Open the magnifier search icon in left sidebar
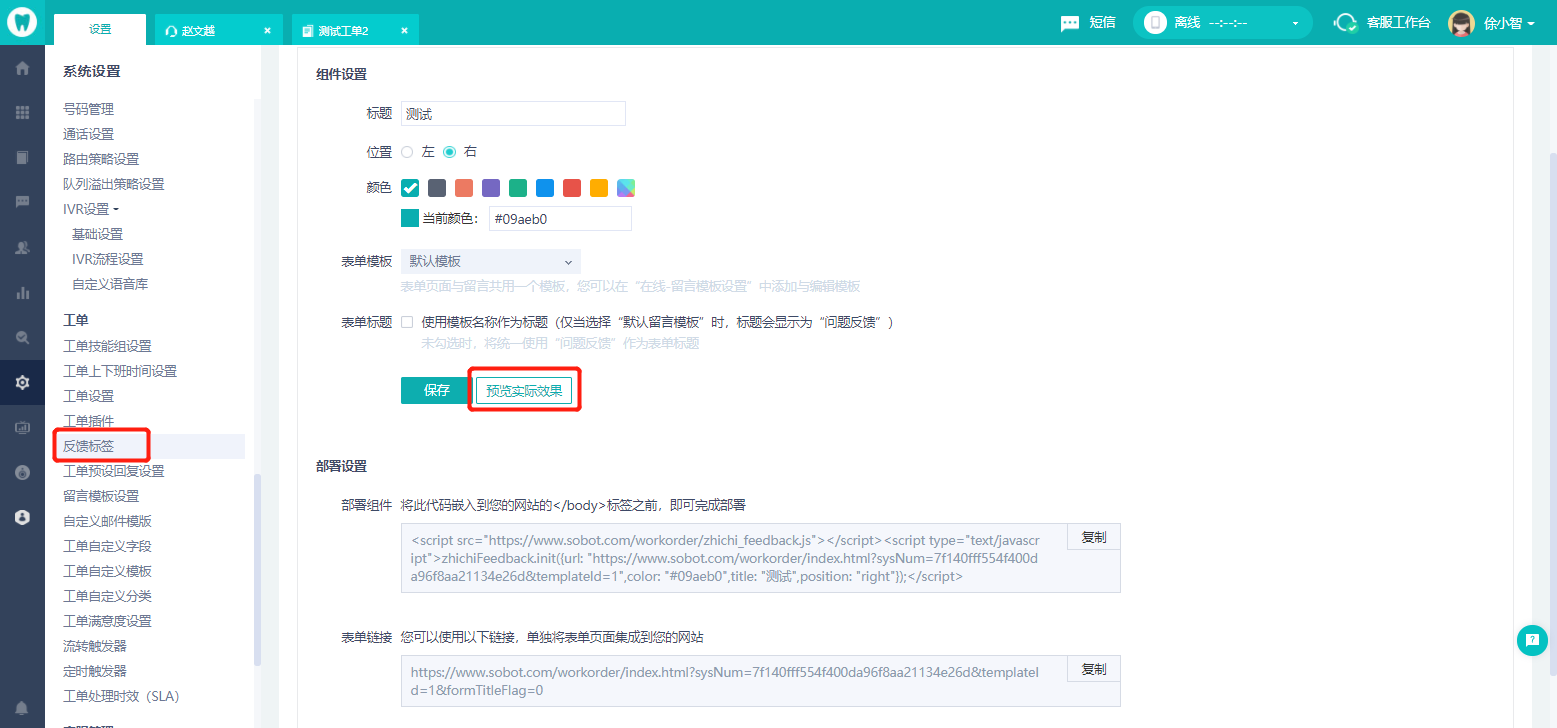Viewport: 1557px width, 728px height. 22,337
